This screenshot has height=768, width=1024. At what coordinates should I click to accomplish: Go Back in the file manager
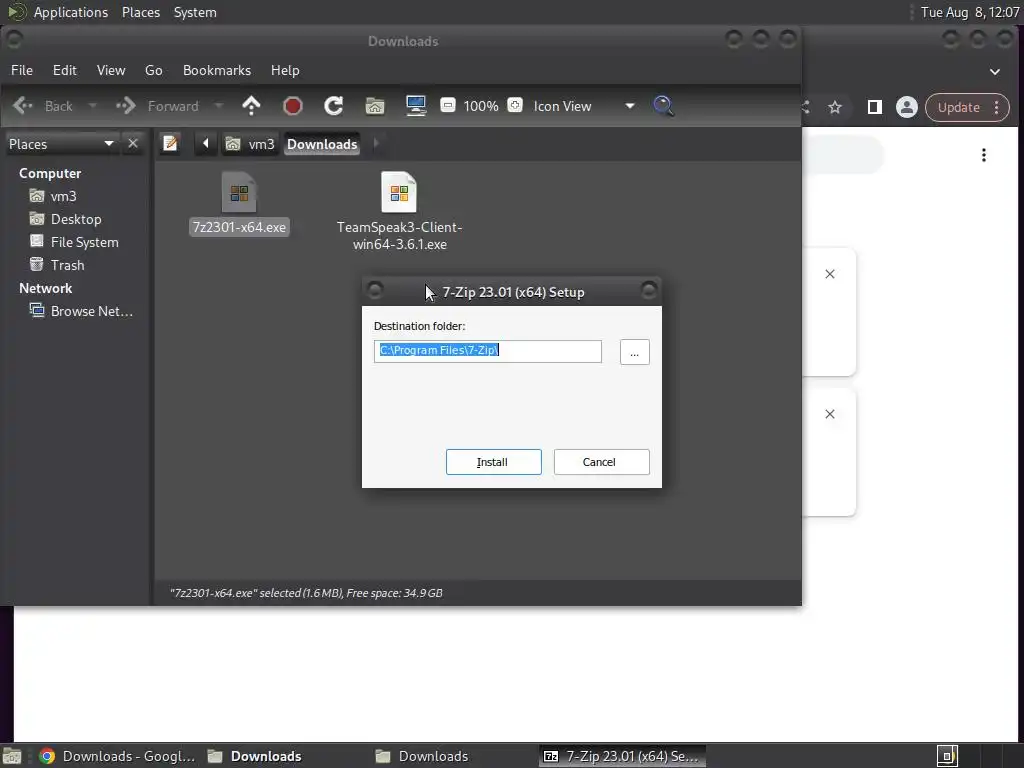[43, 106]
